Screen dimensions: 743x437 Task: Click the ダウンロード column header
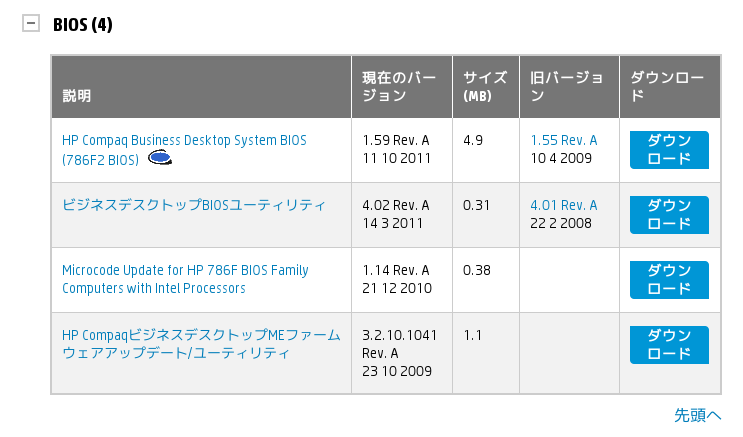click(669, 87)
